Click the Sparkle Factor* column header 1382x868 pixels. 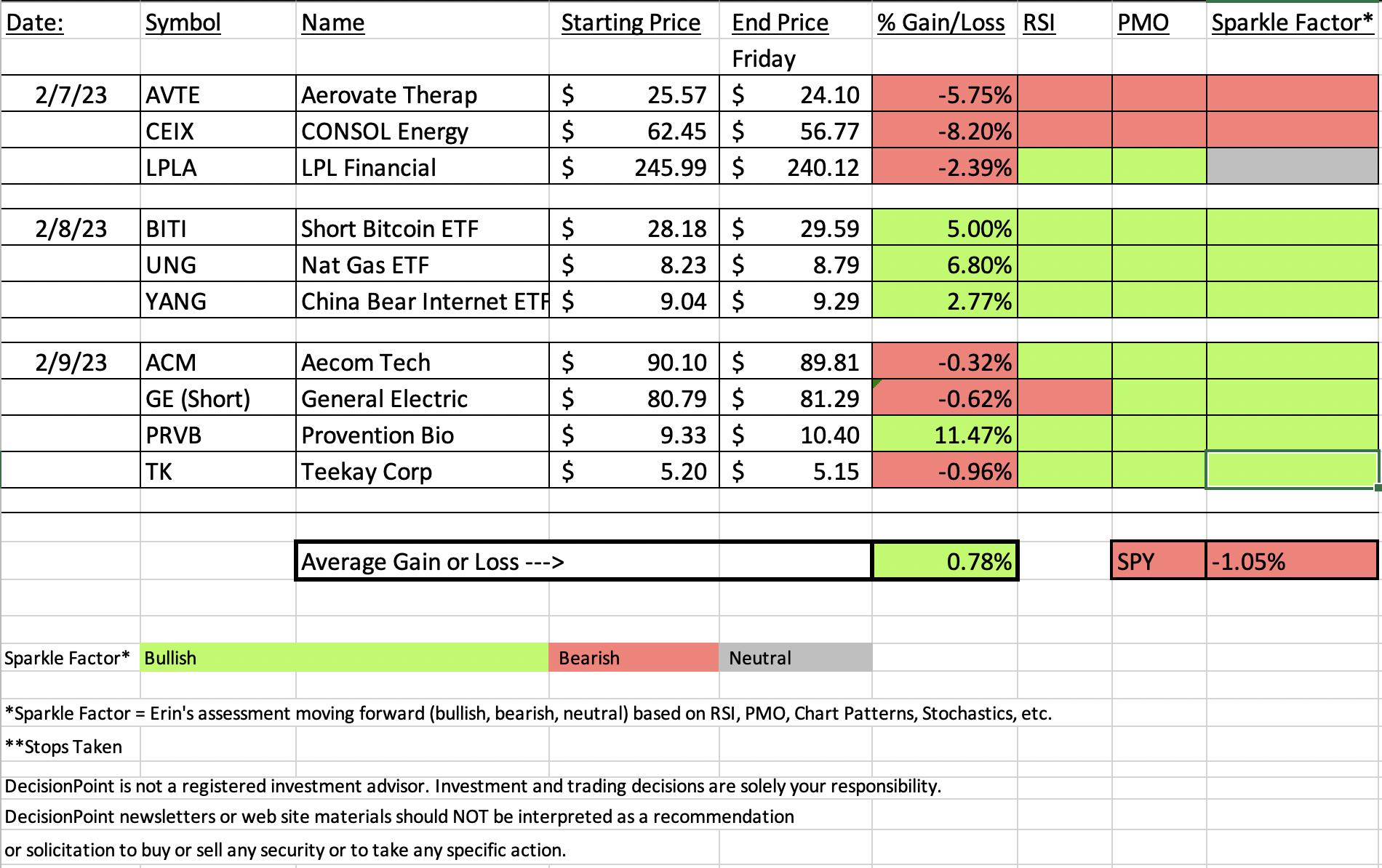tap(1293, 21)
